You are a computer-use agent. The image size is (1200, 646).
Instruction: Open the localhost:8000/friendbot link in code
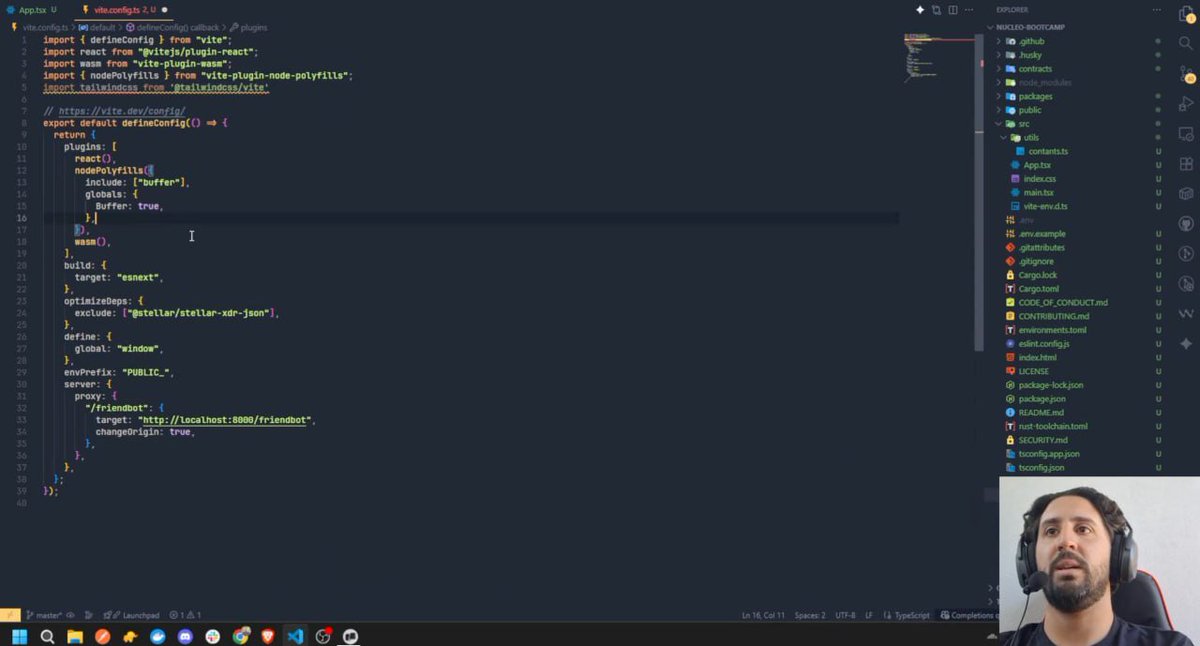tap(225, 420)
